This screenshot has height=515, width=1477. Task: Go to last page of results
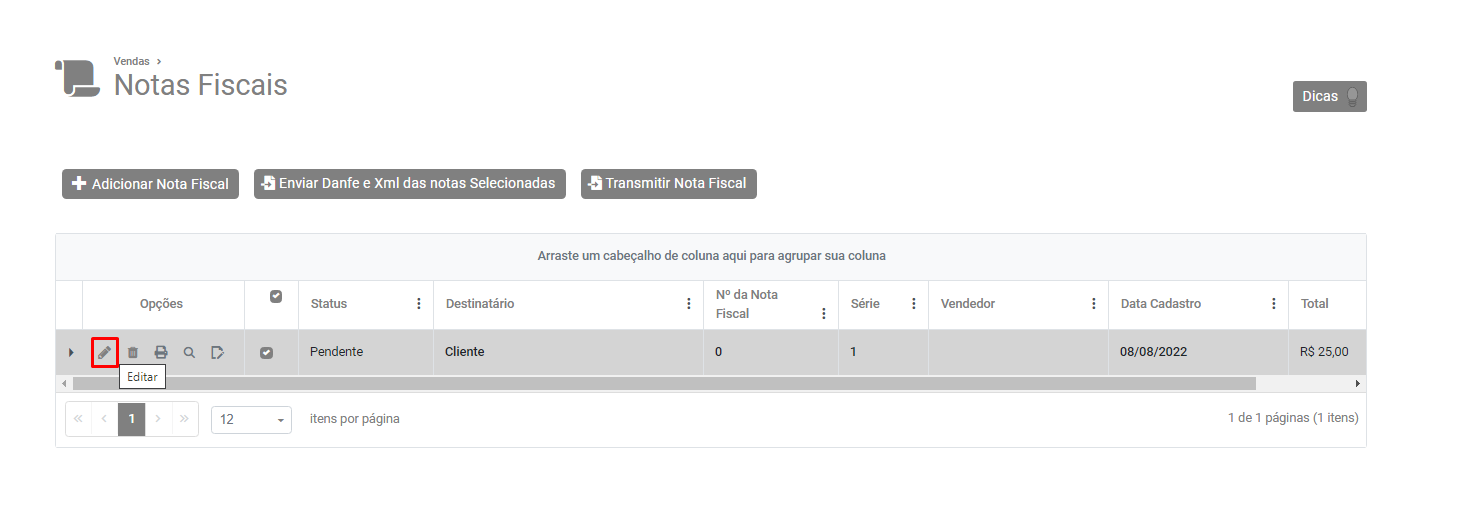(x=184, y=419)
